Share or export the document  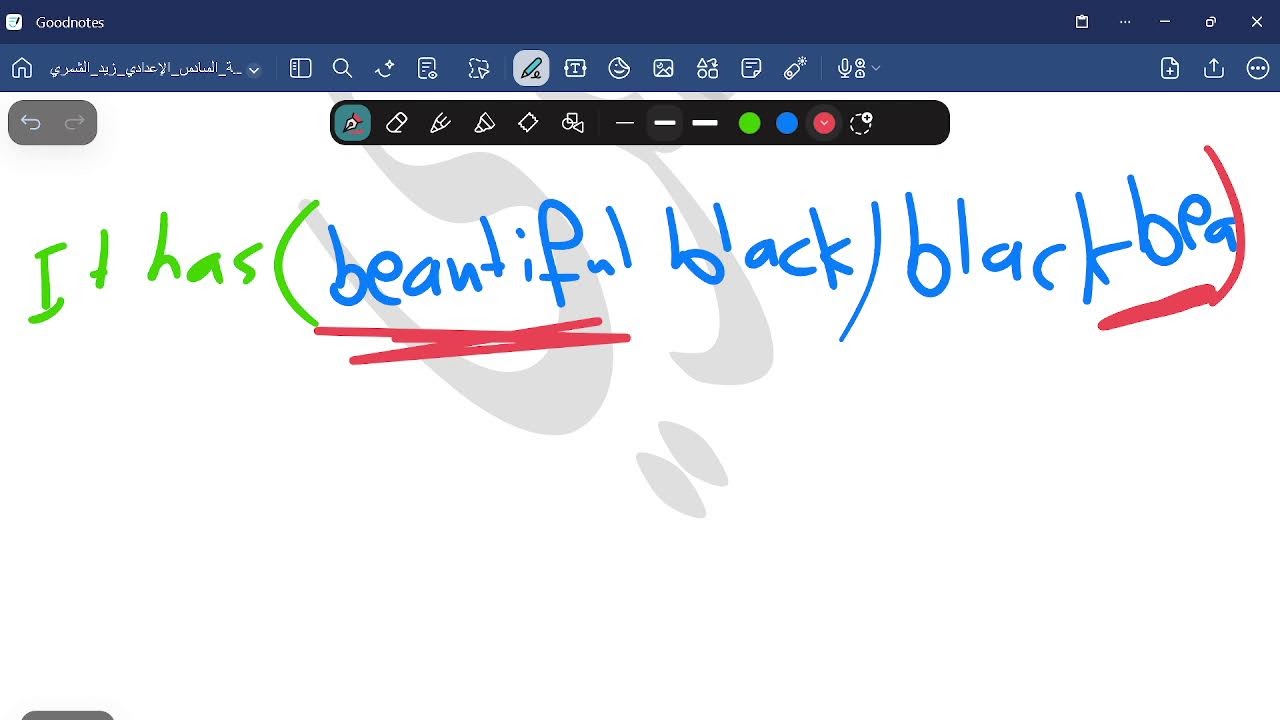coord(1214,68)
